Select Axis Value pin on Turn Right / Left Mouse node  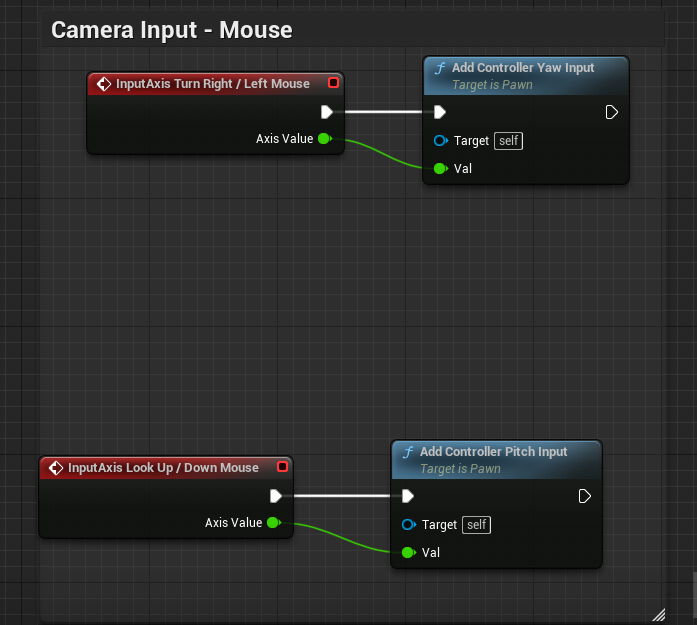click(x=324, y=139)
